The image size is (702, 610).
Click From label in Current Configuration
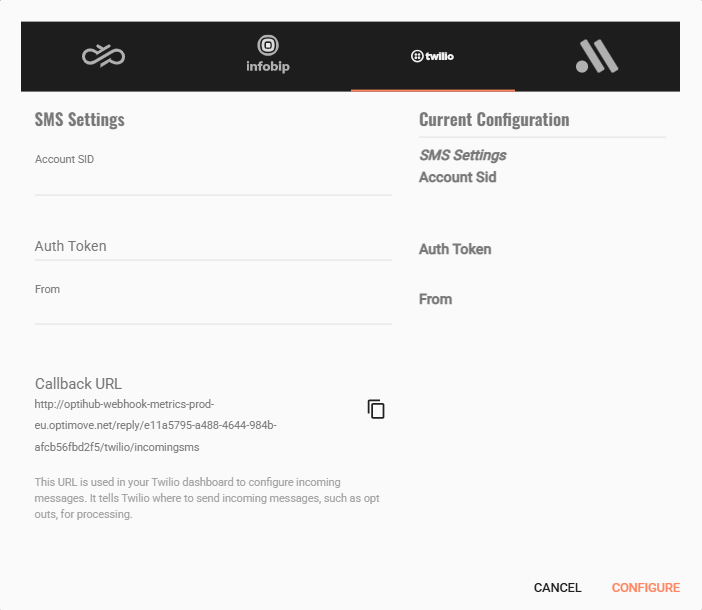click(x=435, y=299)
